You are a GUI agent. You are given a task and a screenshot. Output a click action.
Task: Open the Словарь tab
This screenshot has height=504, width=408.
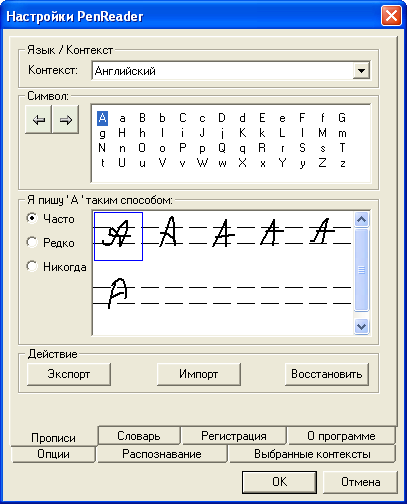(x=139, y=436)
